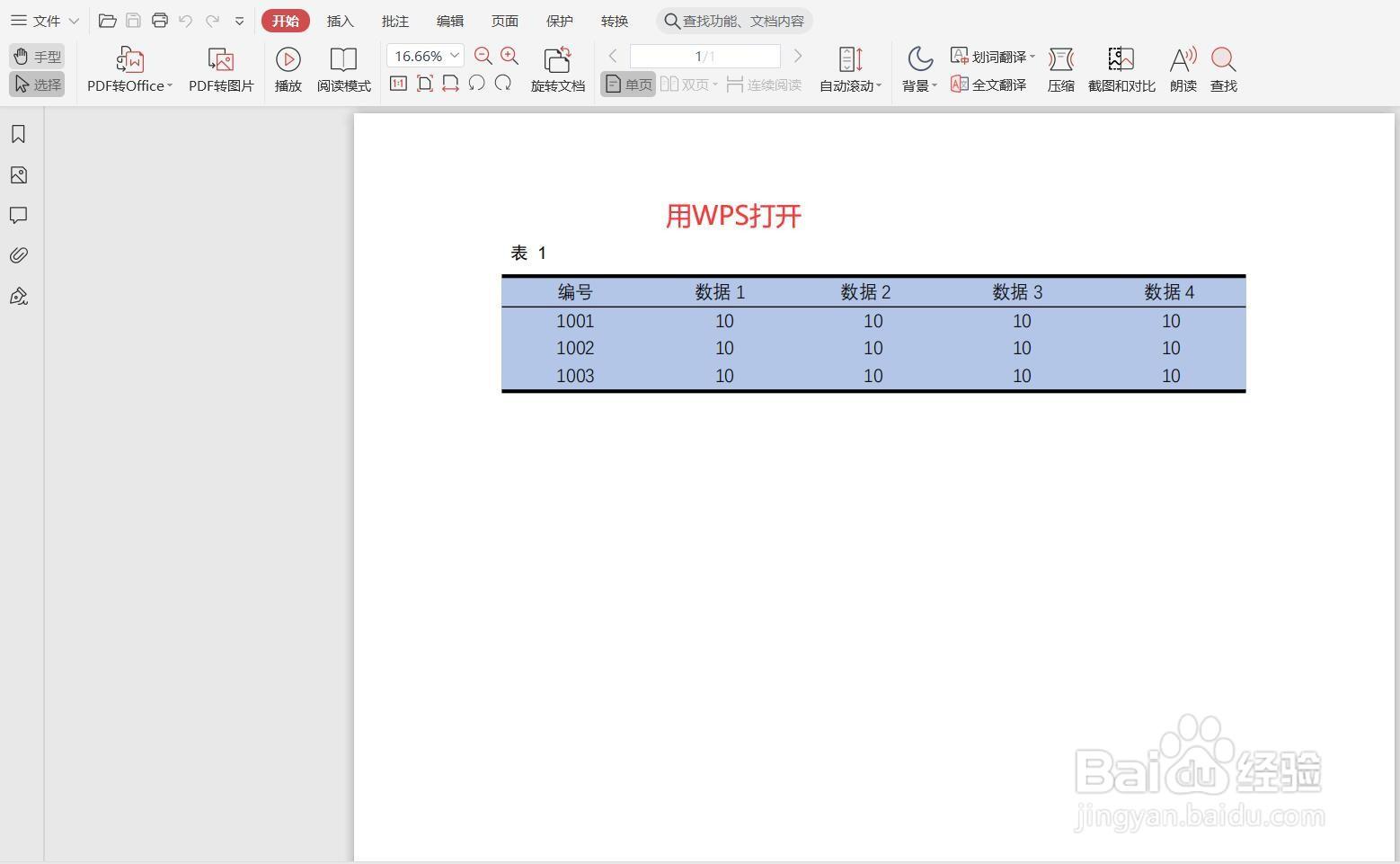The width and height of the screenshot is (1400, 864).
Task: Activate the 手型 hand tool
Action: point(37,57)
